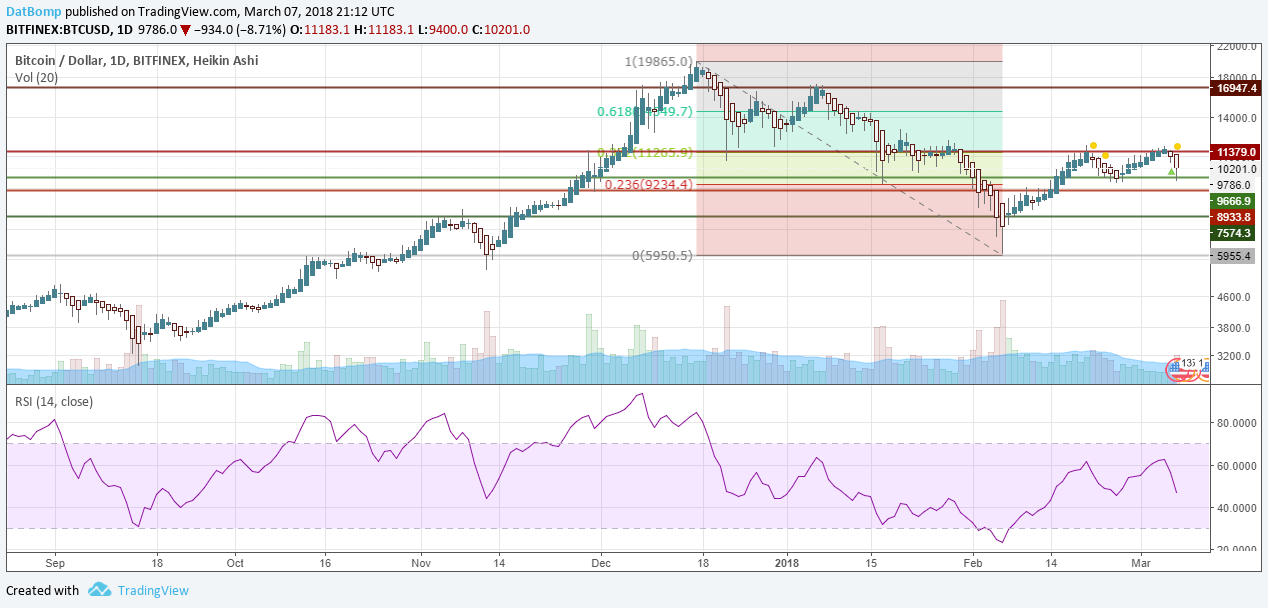Select the dashed Fibonacci trend line
1268x608 pixels.
[850, 160]
